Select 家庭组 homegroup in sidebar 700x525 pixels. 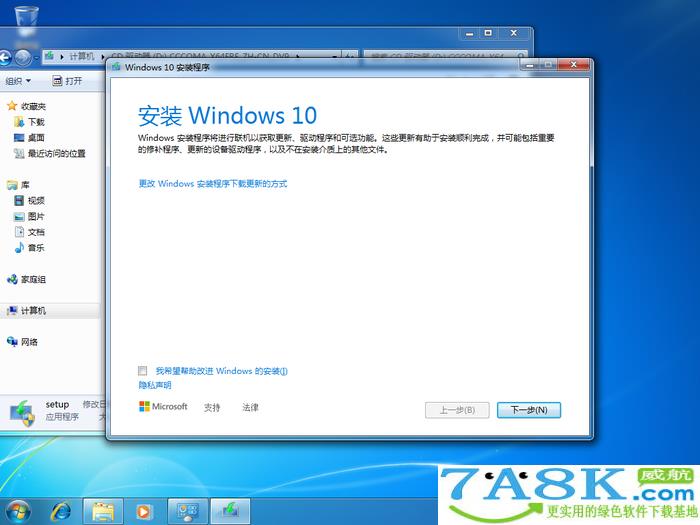click(x=26, y=279)
